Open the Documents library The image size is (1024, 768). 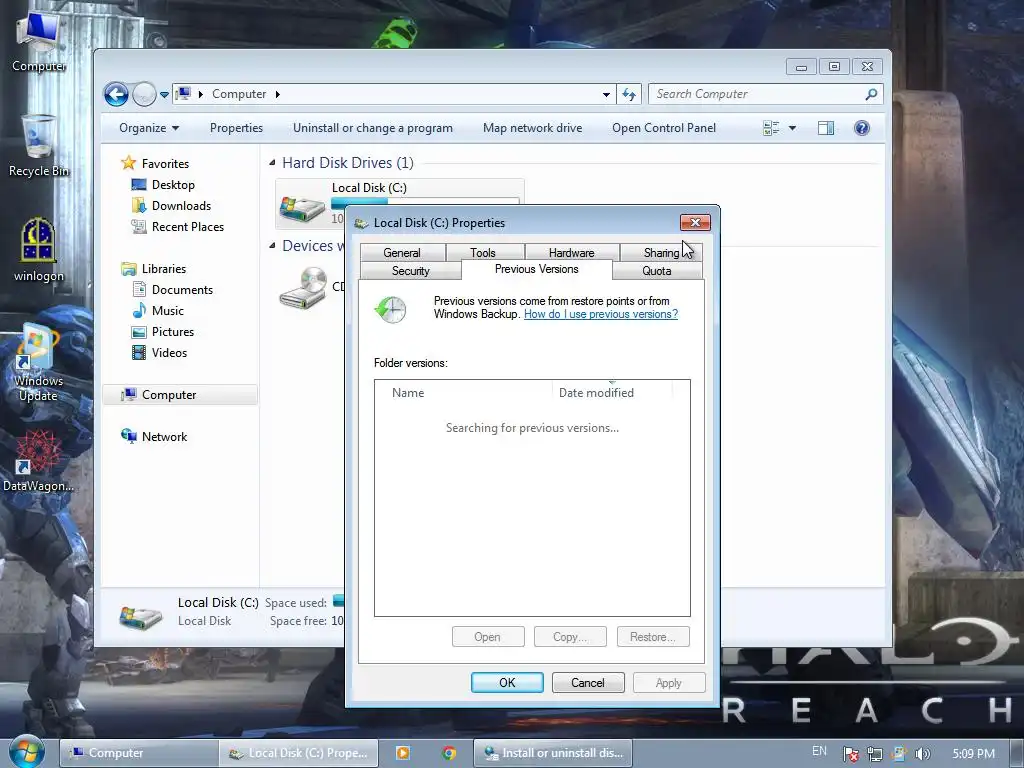click(173, 289)
